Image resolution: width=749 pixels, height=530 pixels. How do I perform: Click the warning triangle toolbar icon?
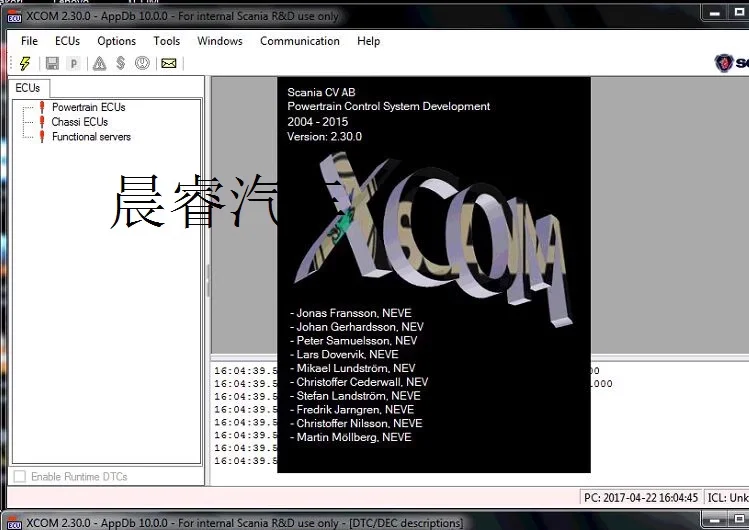coord(99,63)
